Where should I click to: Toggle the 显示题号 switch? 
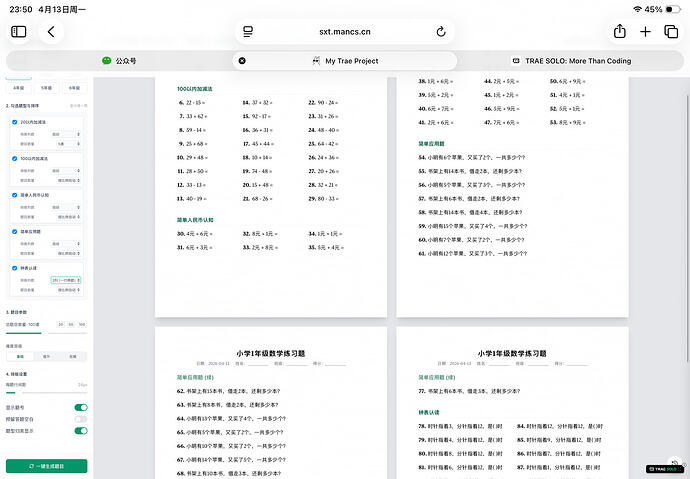tap(81, 407)
